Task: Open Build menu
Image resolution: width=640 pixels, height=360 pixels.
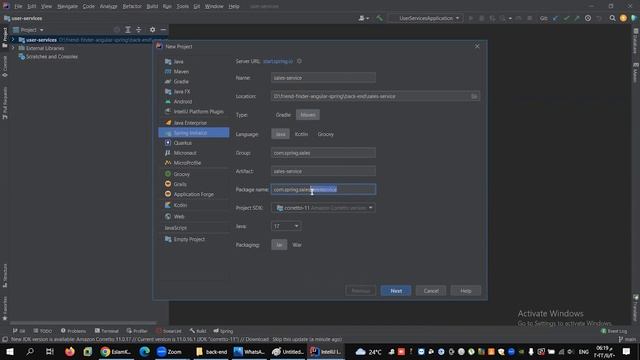Action: click(152, 6)
